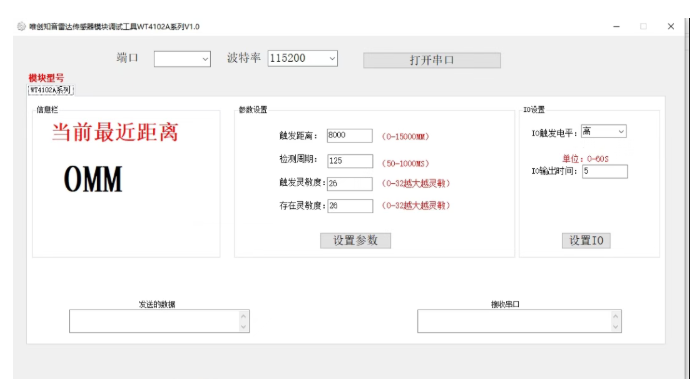The width and height of the screenshot is (697, 391).
Task: Click the down arrow of 发送的数据 scrollbar
Action: coord(244,327)
